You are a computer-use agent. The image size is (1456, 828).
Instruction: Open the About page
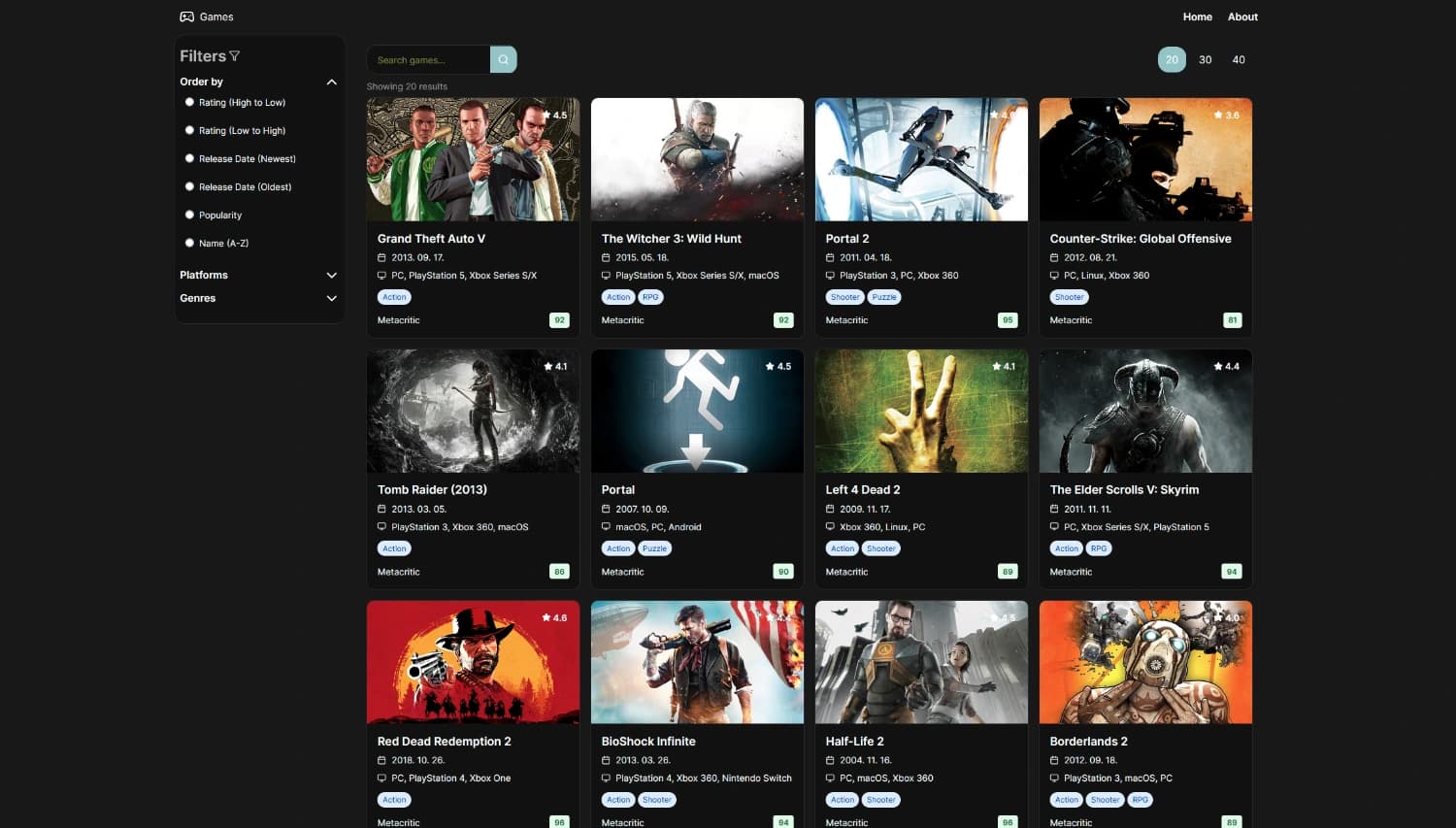click(1242, 17)
